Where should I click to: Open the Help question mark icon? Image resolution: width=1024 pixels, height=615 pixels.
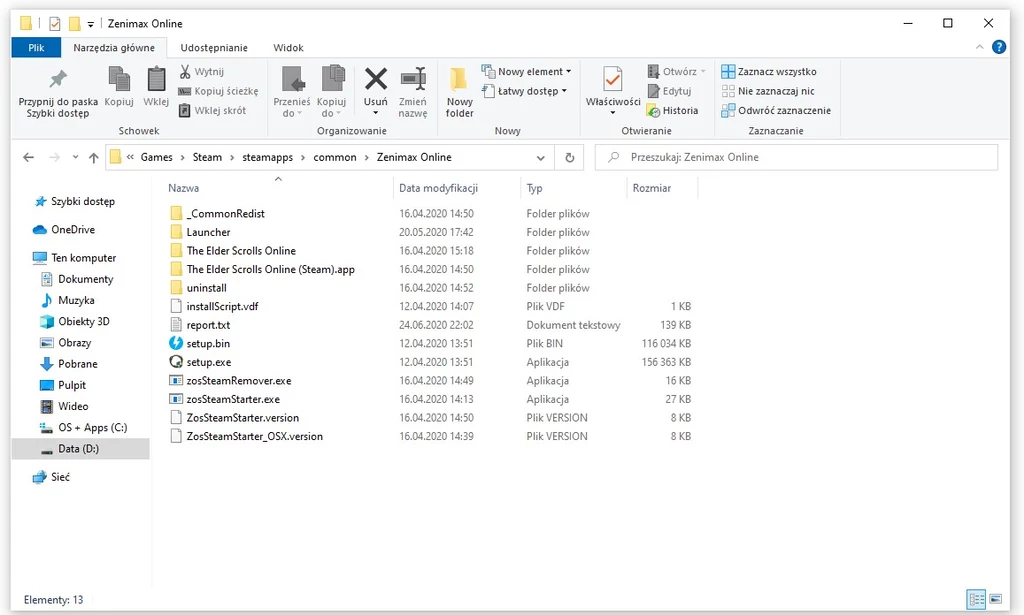999,47
